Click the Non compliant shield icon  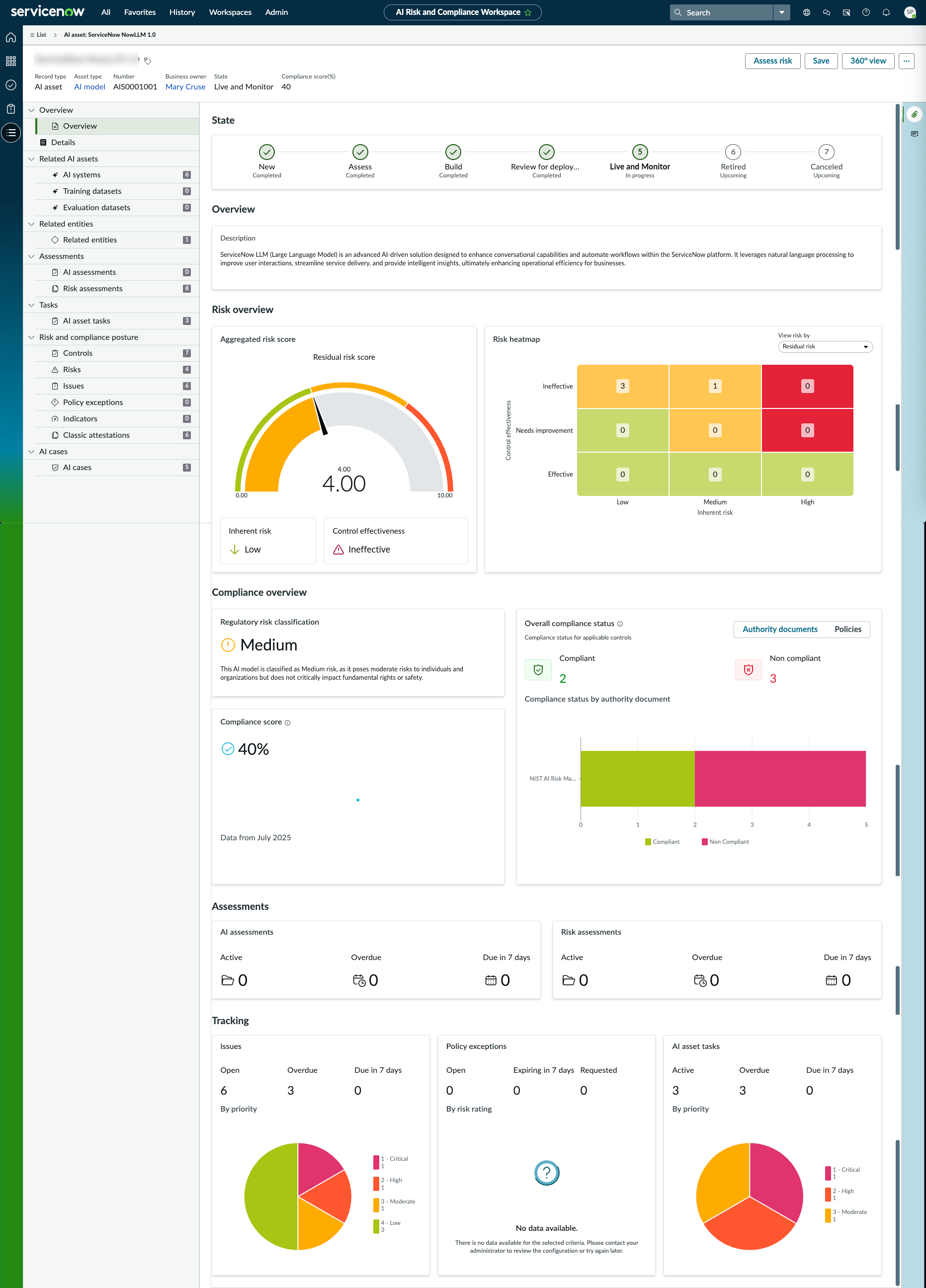point(748,669)
